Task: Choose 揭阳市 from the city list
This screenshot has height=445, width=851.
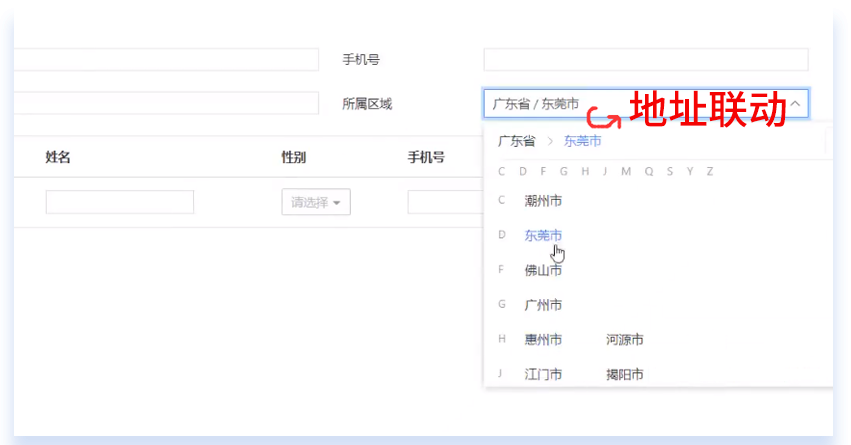Action: 625,374
